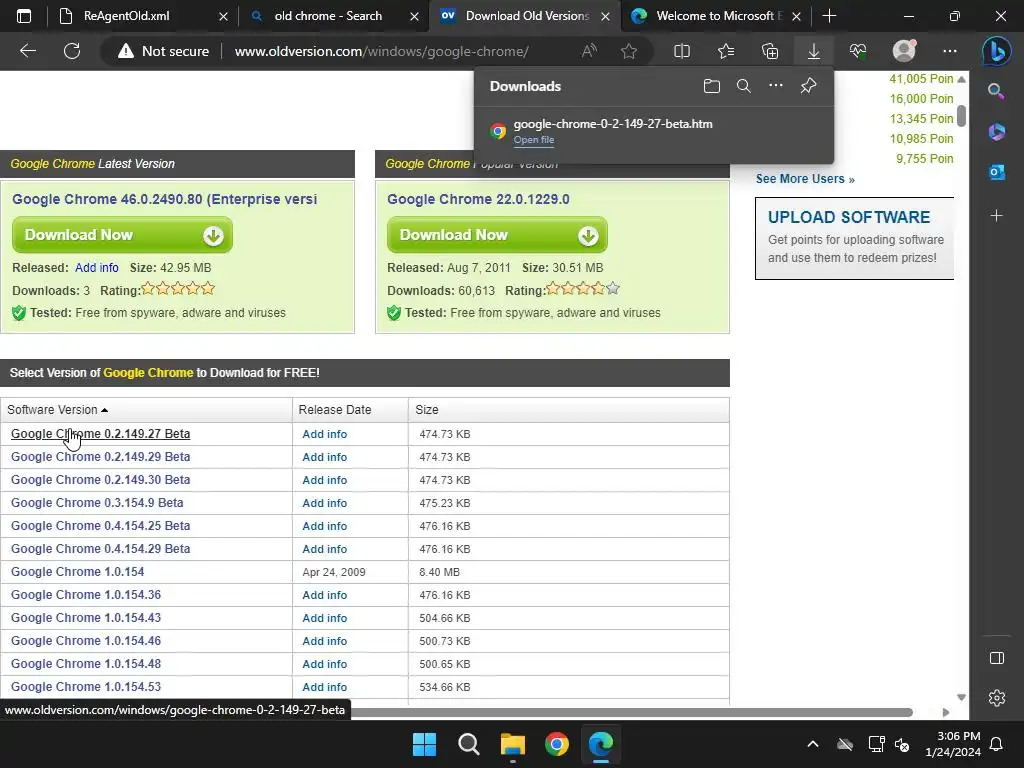Open the tab actions menu icon
This screenshot has height=768, width=1024.
point(24,16)
